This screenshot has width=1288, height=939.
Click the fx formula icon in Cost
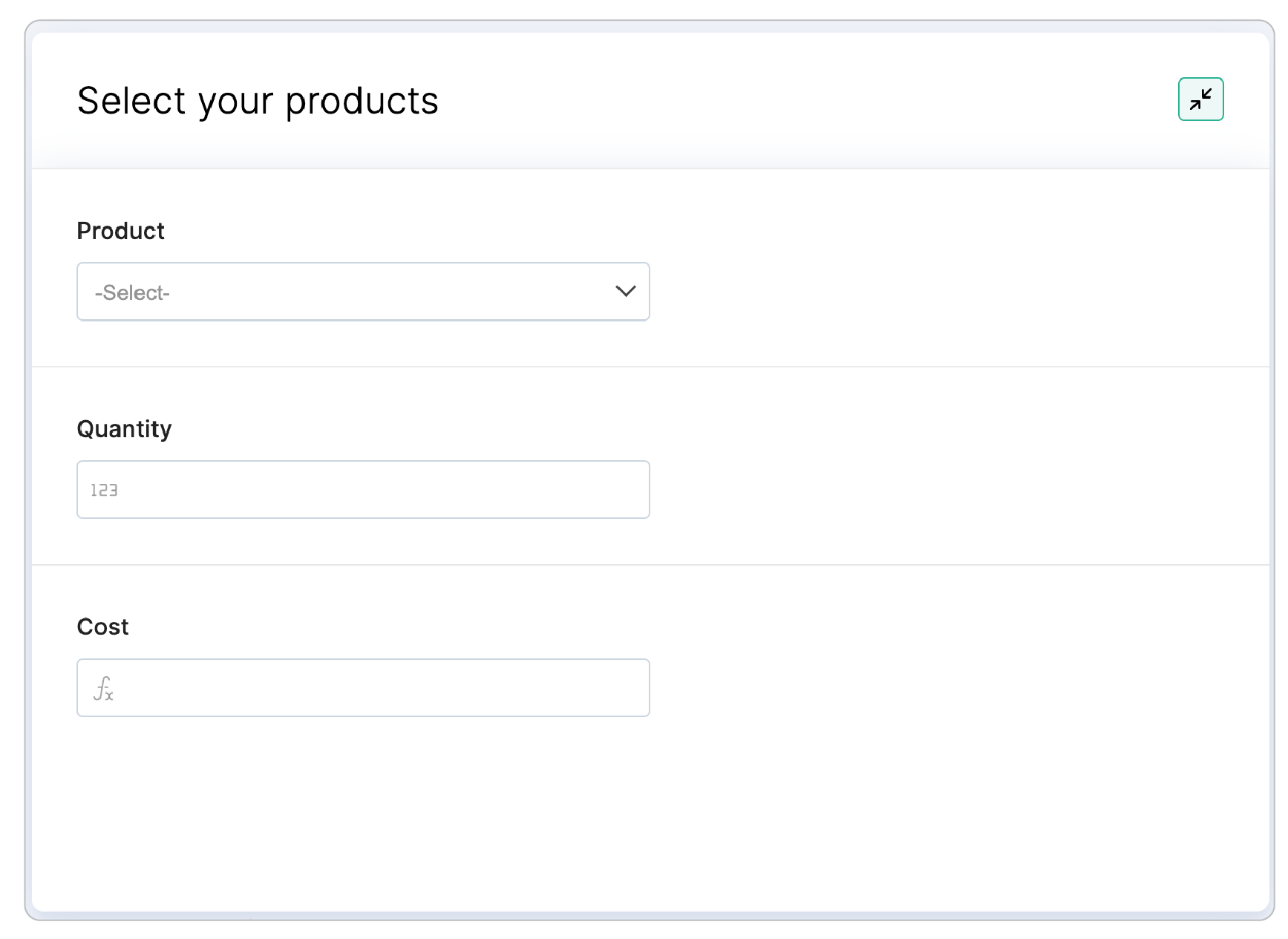(x=103, y=689)
